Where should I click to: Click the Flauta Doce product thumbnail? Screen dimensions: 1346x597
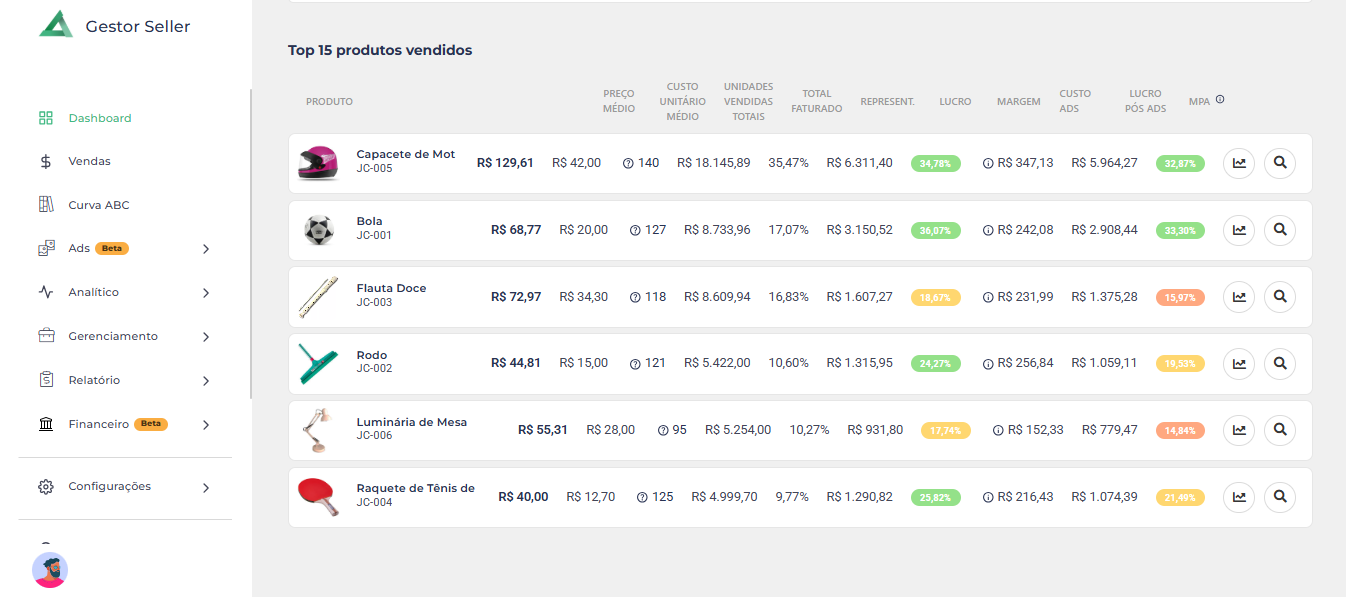[x=318, y=297]
